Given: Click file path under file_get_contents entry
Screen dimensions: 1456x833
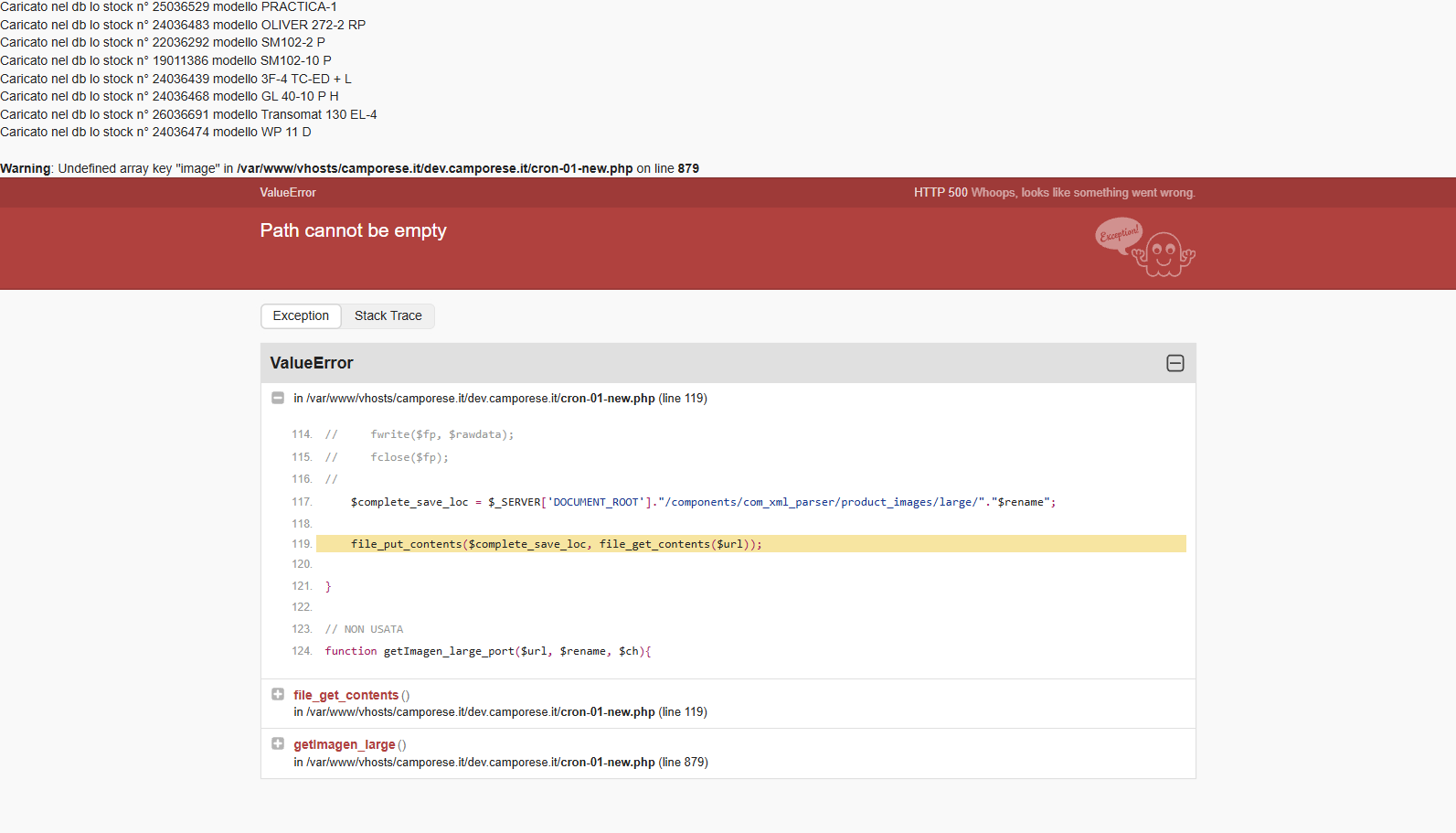Looking at the screenshot, I should click(x=500, y=711).
